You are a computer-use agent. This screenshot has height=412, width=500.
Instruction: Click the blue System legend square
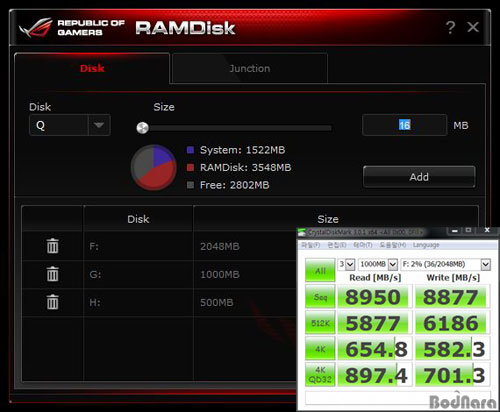pos(190,150)
